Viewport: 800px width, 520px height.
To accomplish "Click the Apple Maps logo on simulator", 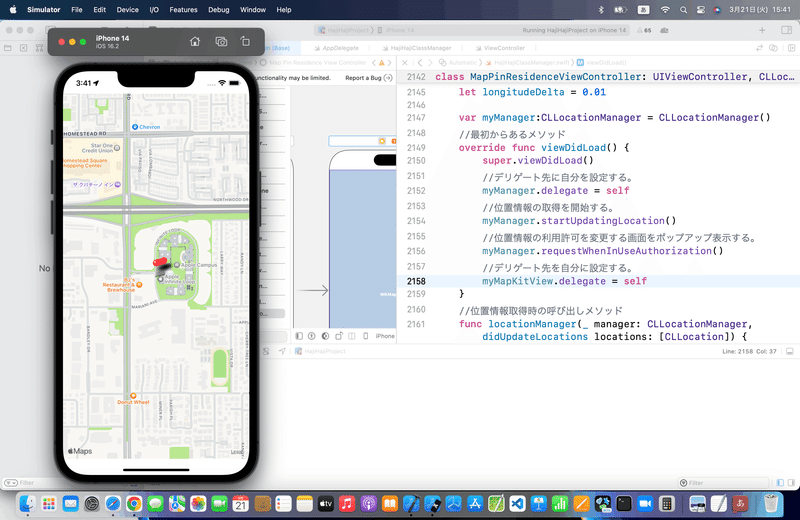I will coord(80,451).
